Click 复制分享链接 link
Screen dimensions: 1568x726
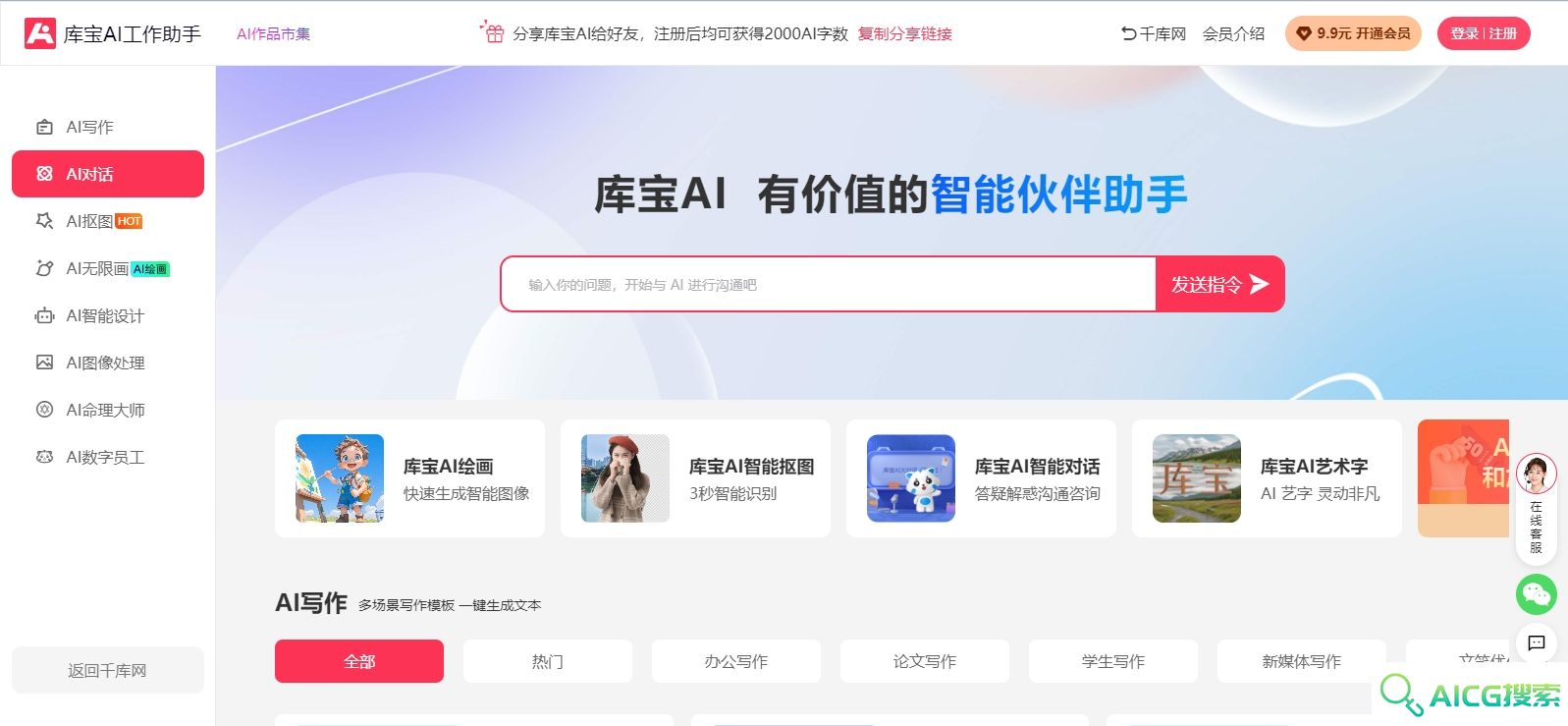coord(905,33)
